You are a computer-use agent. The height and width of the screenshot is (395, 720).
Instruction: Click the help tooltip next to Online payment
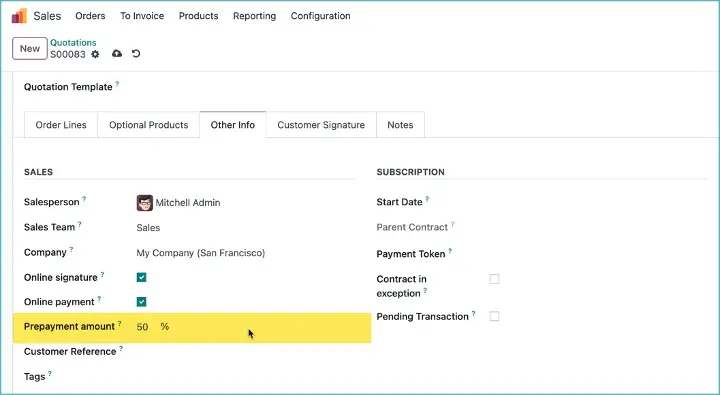(99, 299)
